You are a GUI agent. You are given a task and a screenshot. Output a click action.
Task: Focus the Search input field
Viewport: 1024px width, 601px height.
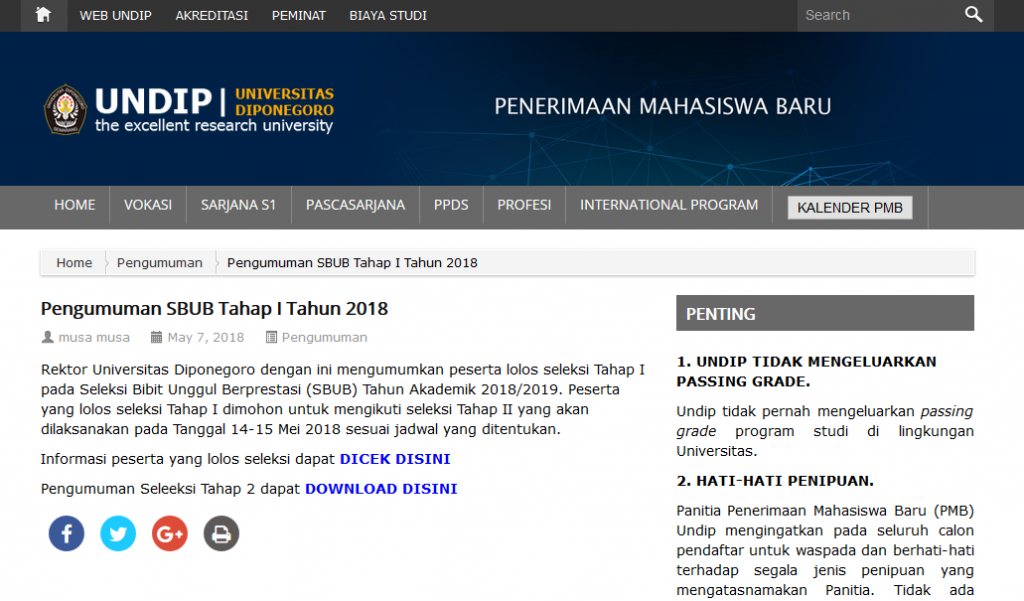coord(875,15)
